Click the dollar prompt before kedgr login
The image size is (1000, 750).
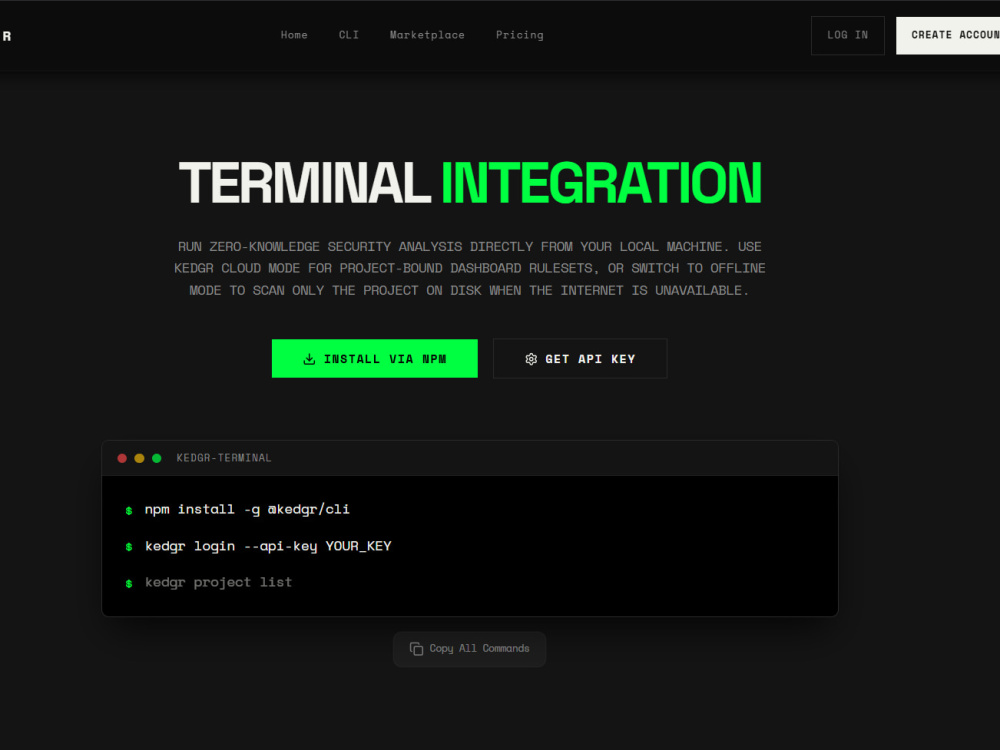[129, 547]
